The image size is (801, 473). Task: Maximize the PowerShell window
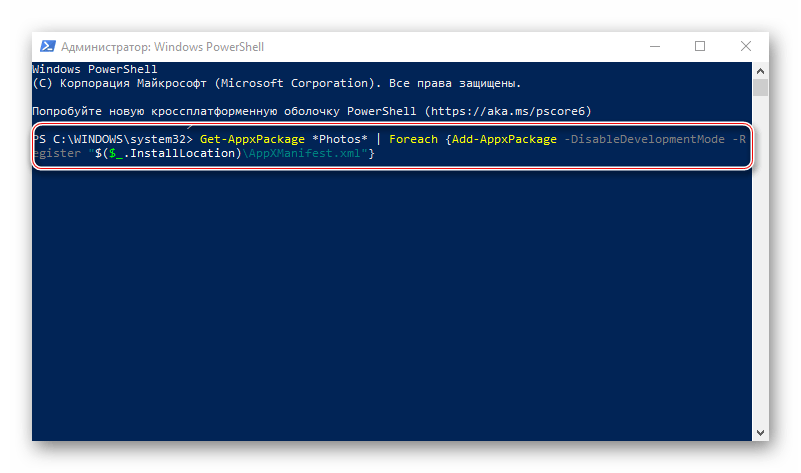tap(700, 46)
